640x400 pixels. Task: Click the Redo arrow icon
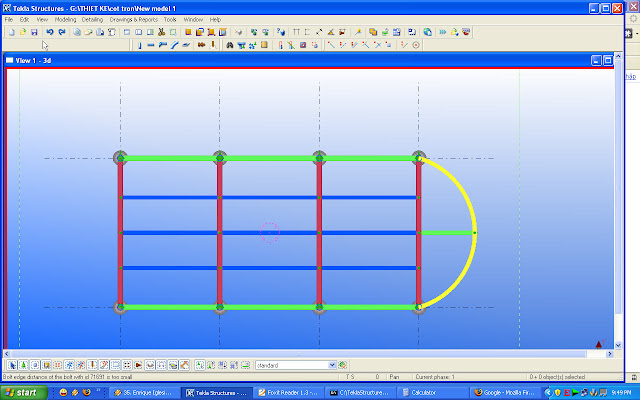pos(60,32)
